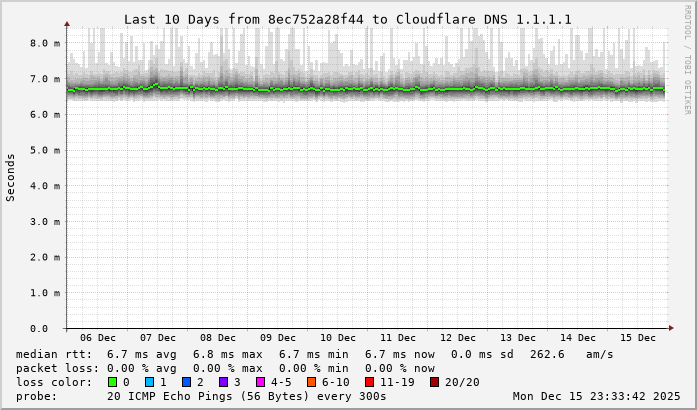This screenshot has width=697, height=410.
Task: Select the red 11-19 loss swatch
Action: click(x=369, y=382)
